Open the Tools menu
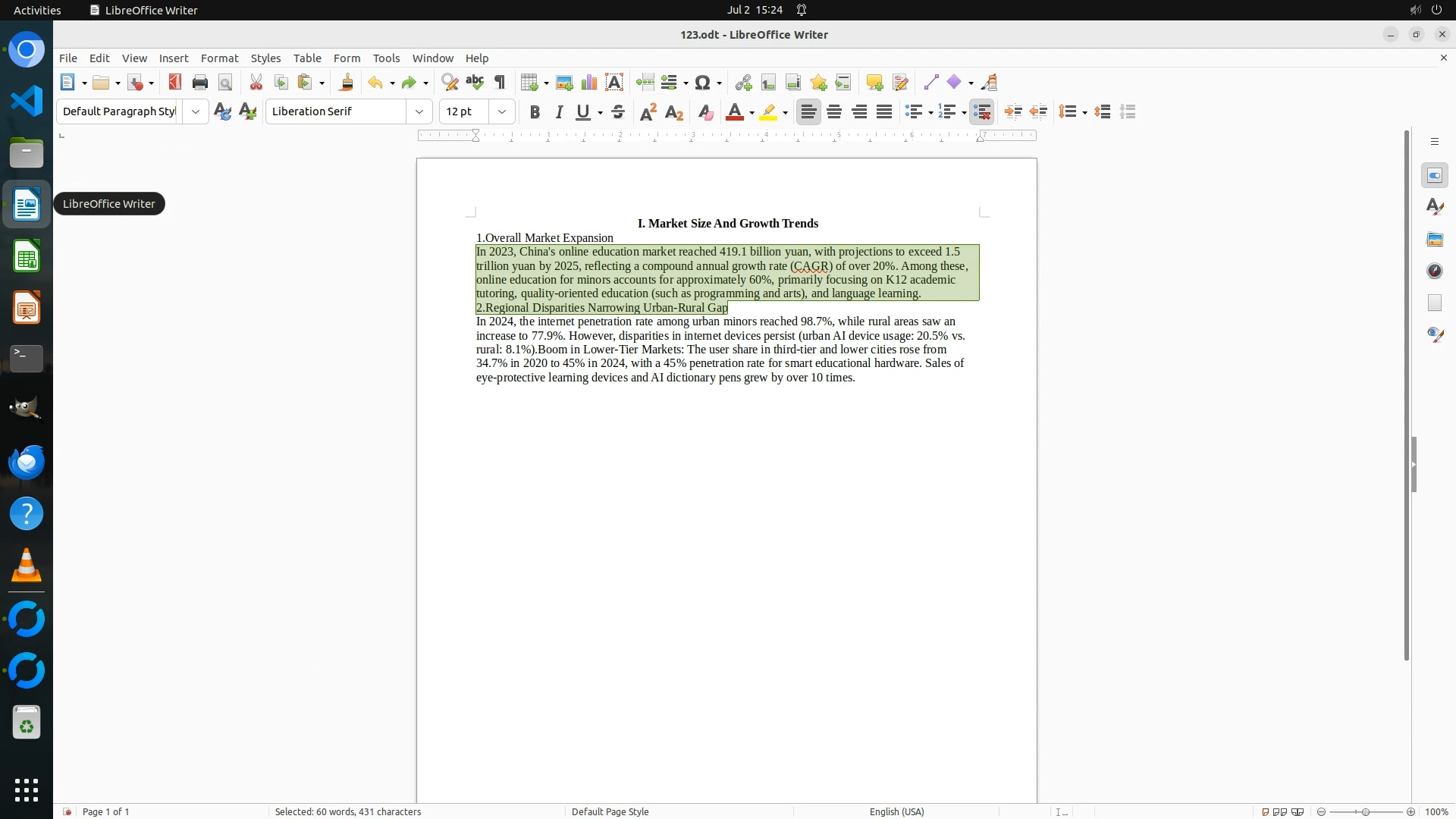This screenshot has width=1456, height=819. [386, 58]
